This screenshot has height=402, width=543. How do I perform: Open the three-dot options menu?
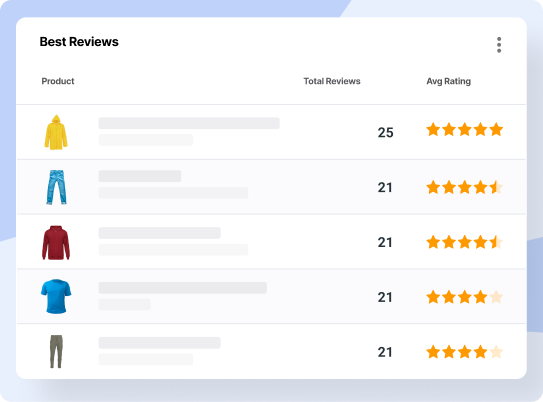click(499, 45)
